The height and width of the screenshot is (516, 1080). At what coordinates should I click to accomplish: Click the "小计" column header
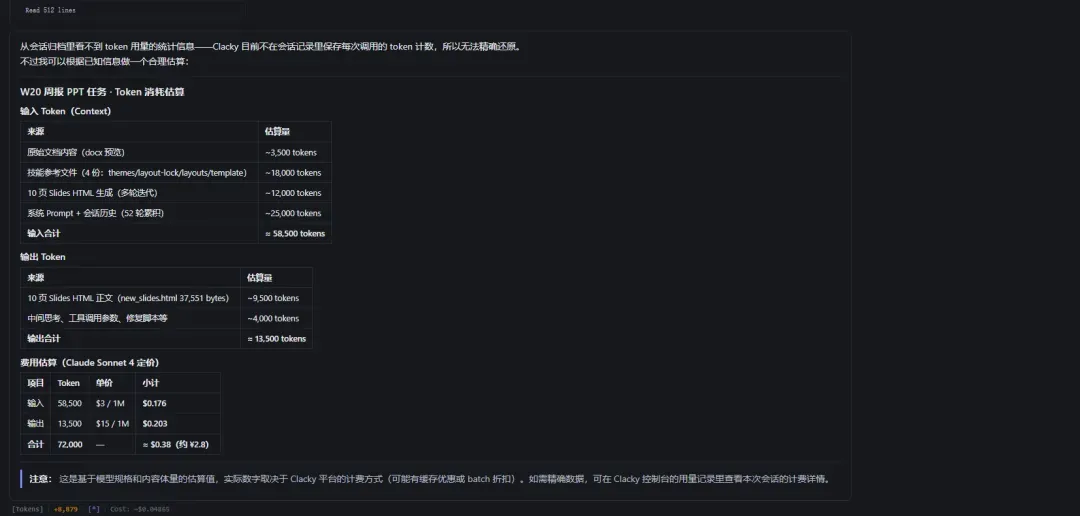click(x=151, y=383)
